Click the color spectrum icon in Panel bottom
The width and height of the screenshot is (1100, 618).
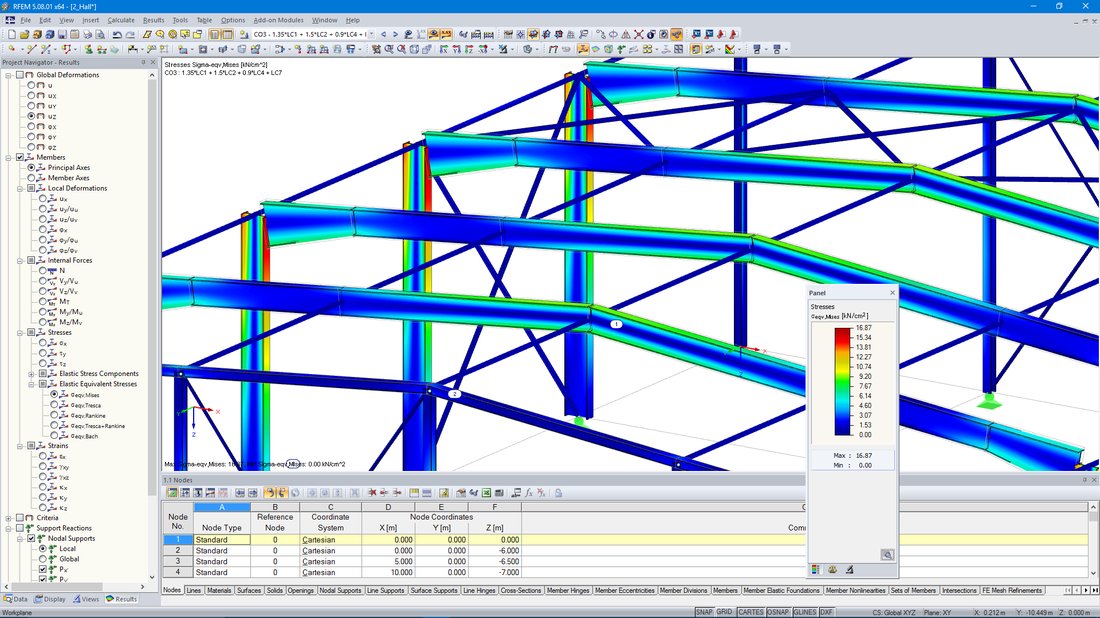pyautogui.click(x=815, y=570)
